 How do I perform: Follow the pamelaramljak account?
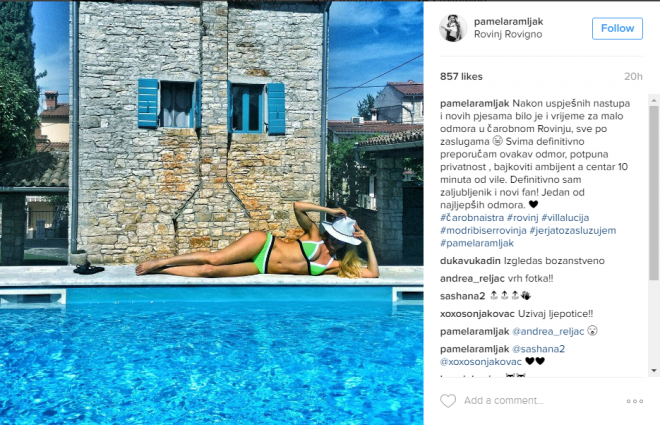click(617, 29)
